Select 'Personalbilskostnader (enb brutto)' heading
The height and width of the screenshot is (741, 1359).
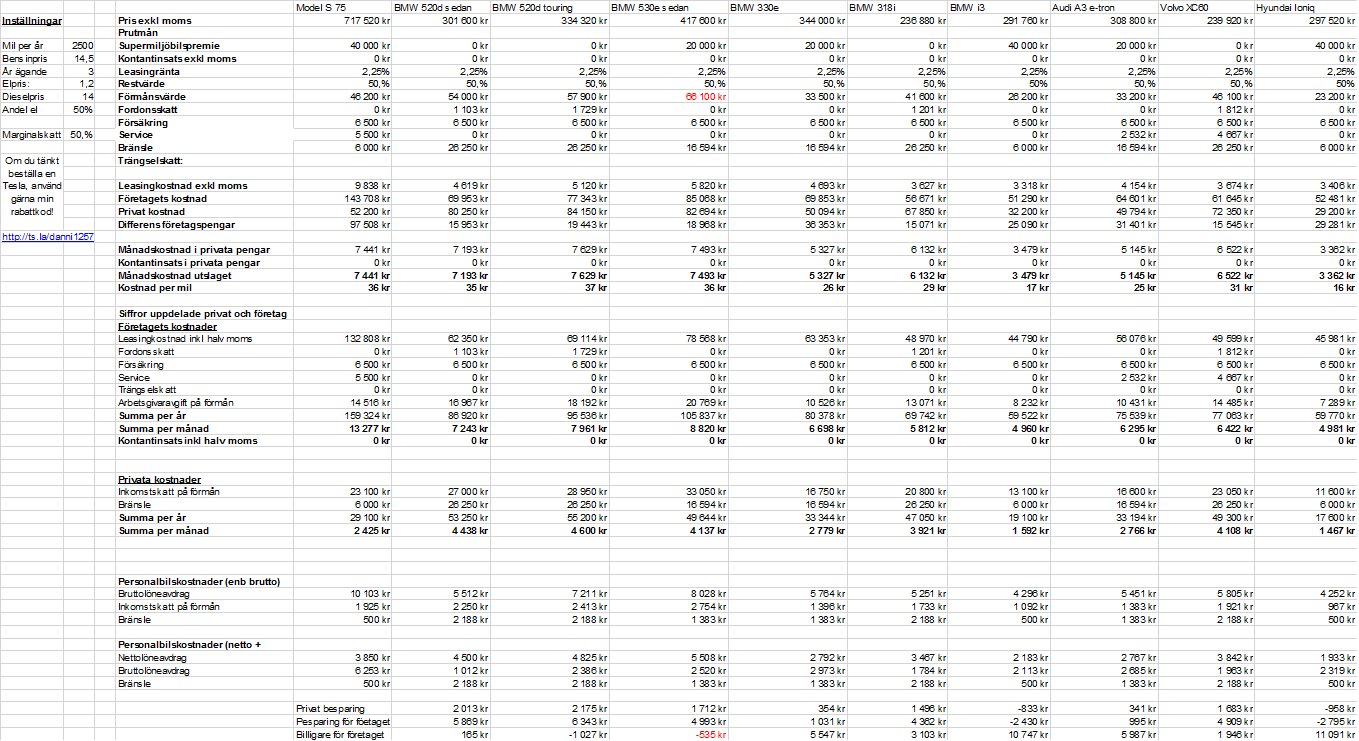(x=199, y=582)
